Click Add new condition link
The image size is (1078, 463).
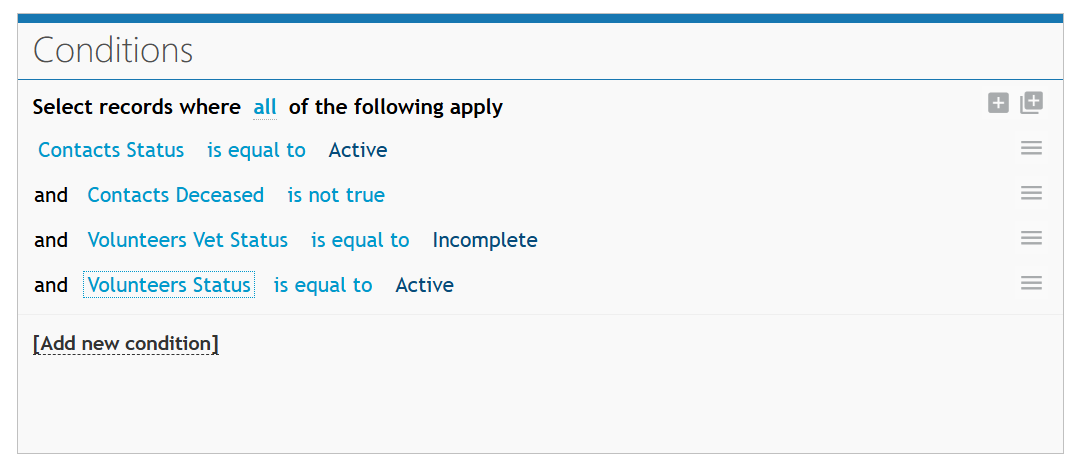coord(126,343)
